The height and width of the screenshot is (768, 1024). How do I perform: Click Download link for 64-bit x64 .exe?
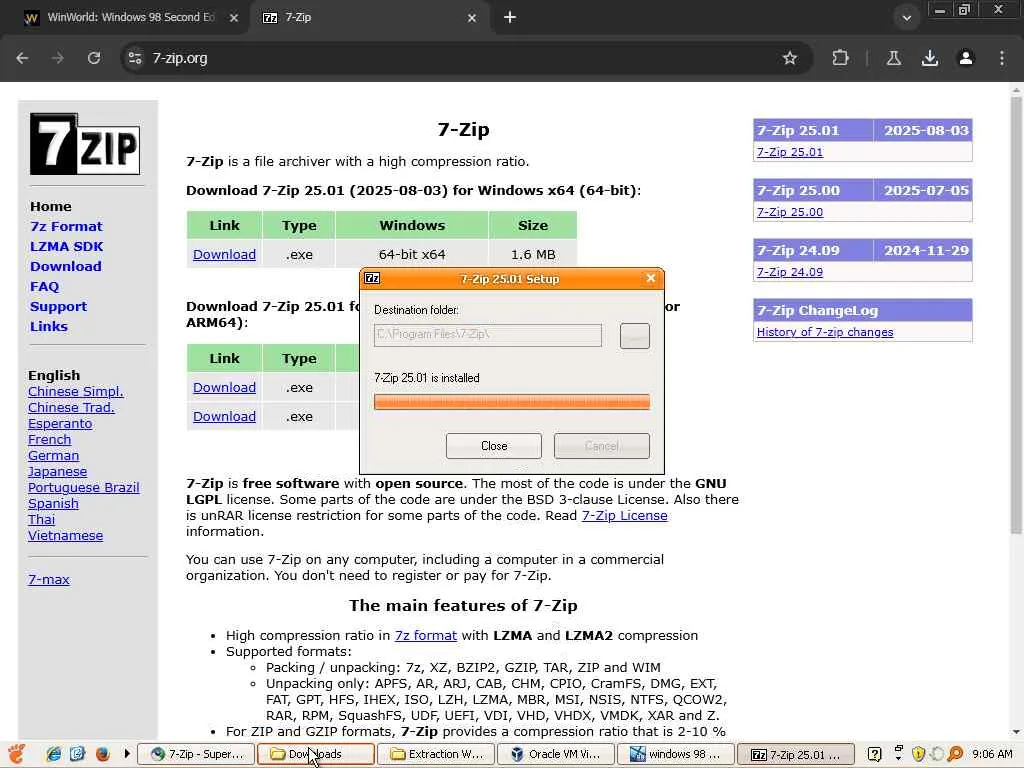pos(224,255)
